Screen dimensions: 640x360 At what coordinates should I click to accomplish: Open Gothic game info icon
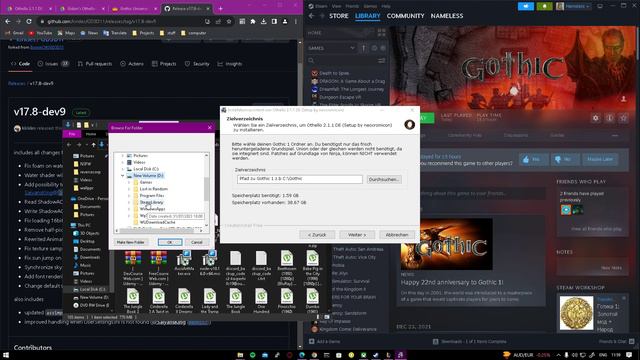[x=609, y=118]
